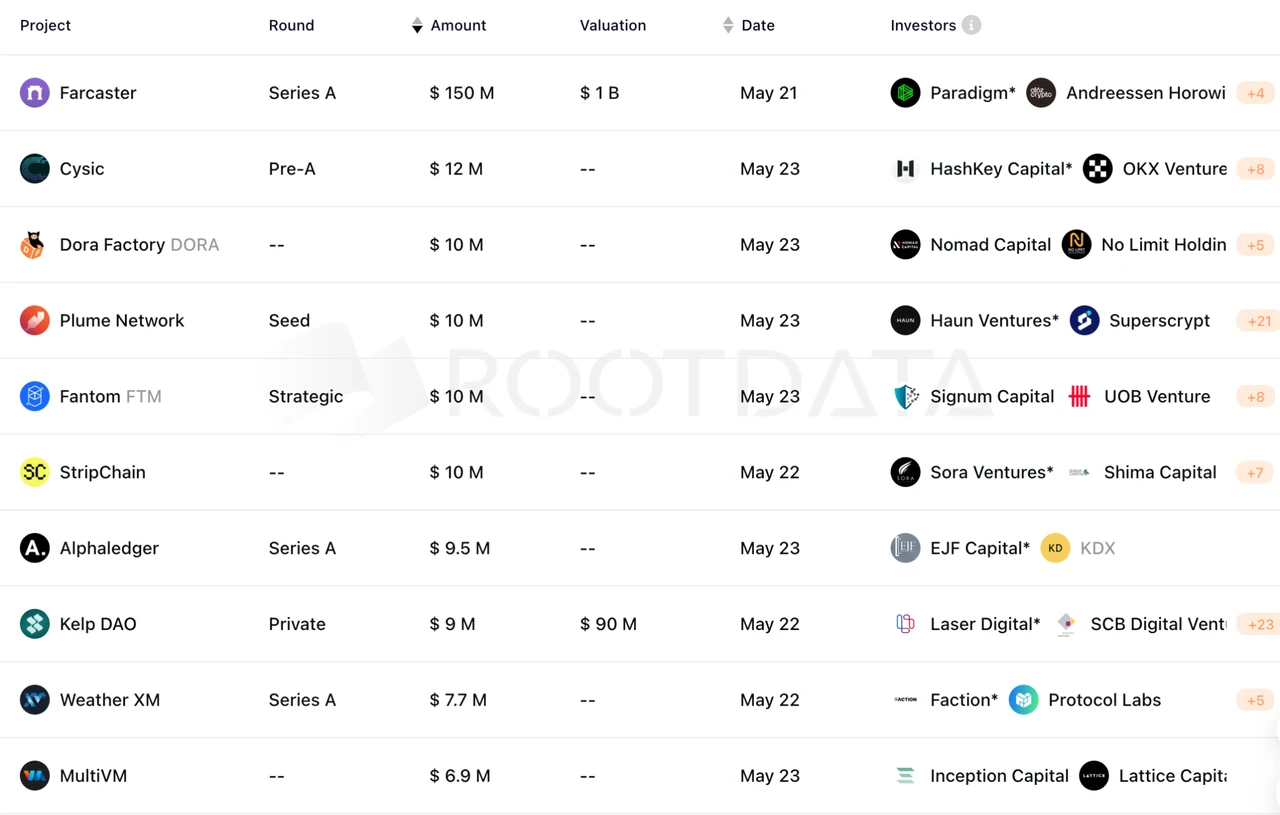The height and width of the screenshot is (815, 1280).
Task: Click the Dora Factory owl icon
Action: point(33,245)
